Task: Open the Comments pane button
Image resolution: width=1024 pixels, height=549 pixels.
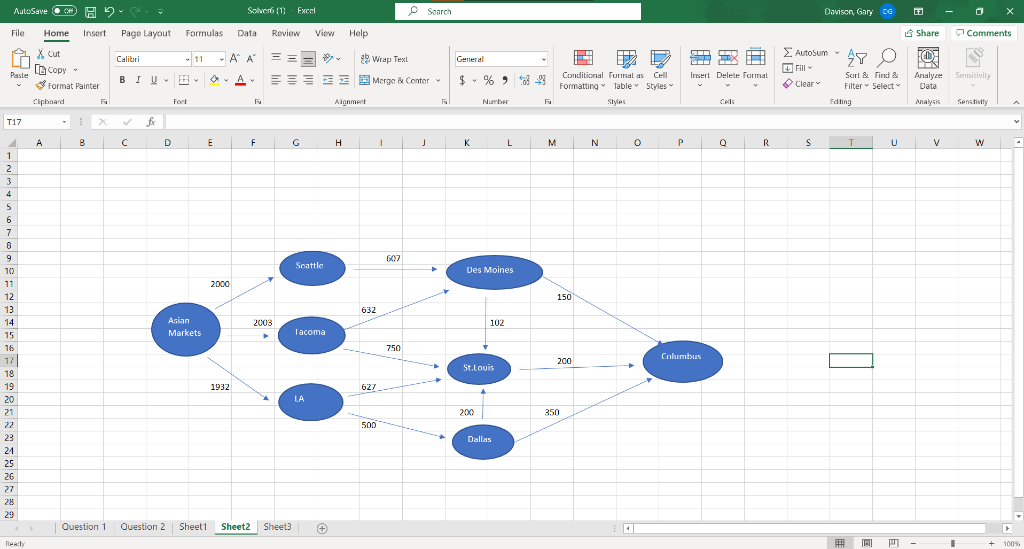Action: point(983,33)
